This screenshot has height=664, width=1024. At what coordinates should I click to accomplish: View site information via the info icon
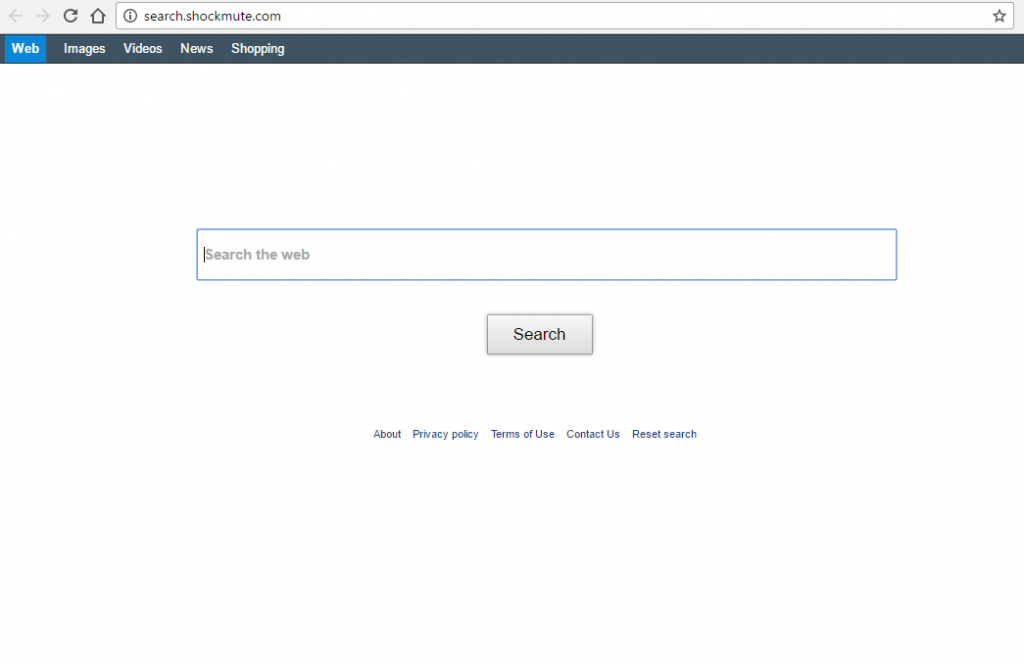point(130,16)
